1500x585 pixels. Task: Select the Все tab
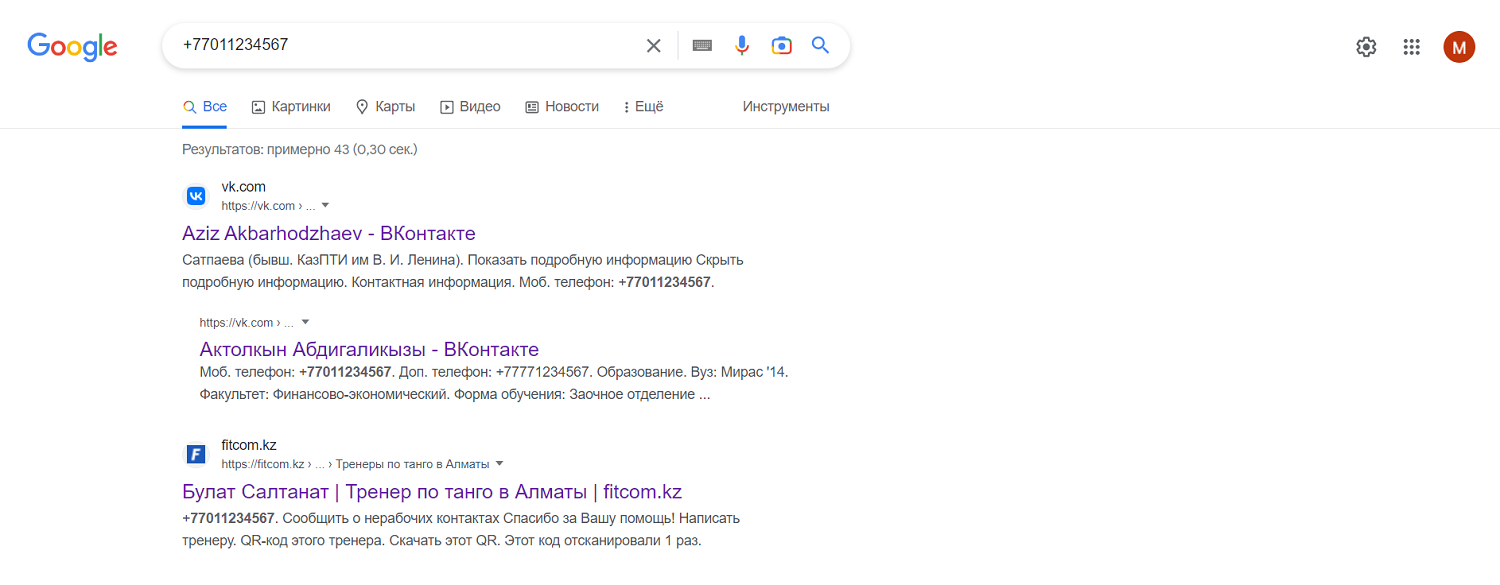(x=205, y=106)
